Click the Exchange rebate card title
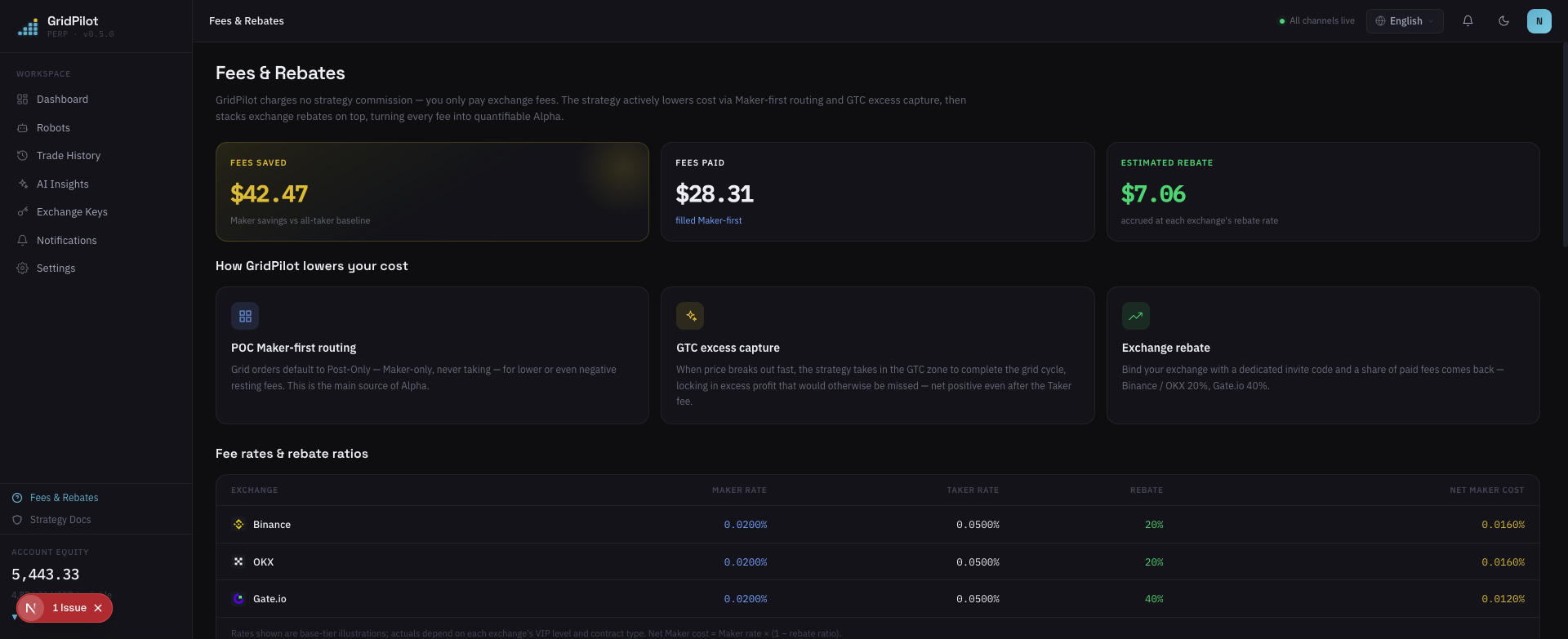The image size is (1568, 639). pyautogui.click(x=1166, y=348)
